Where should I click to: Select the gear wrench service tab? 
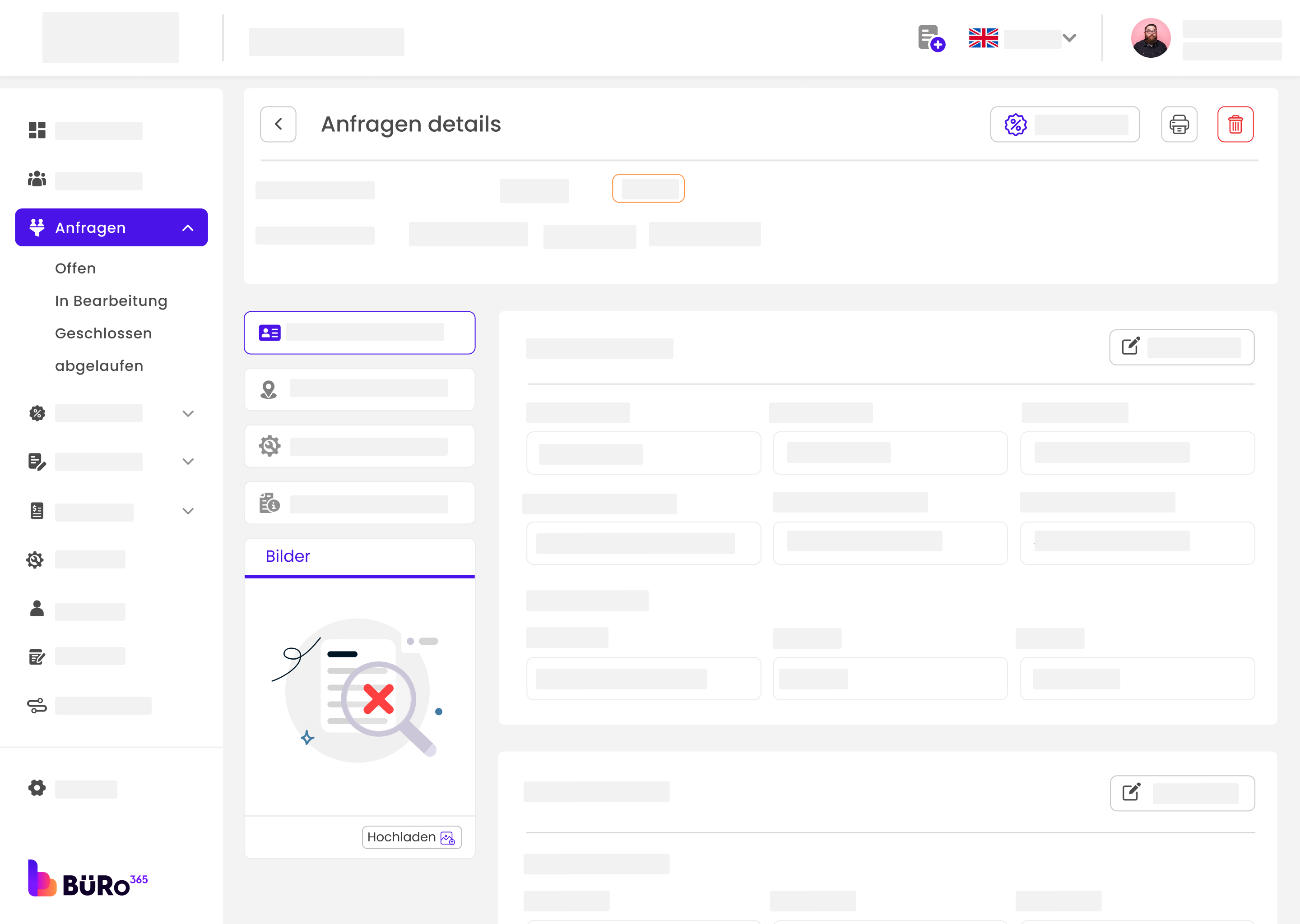359,447
